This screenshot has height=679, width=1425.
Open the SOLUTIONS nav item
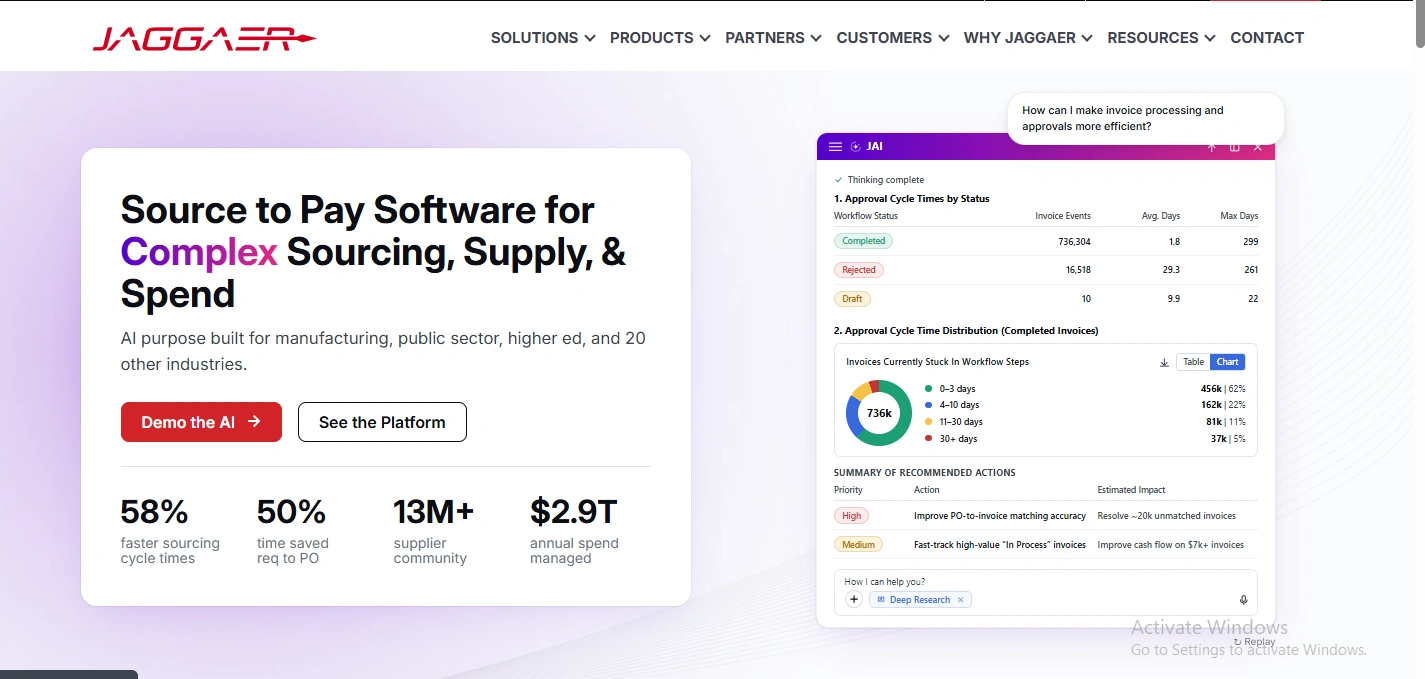click(534, 38)
